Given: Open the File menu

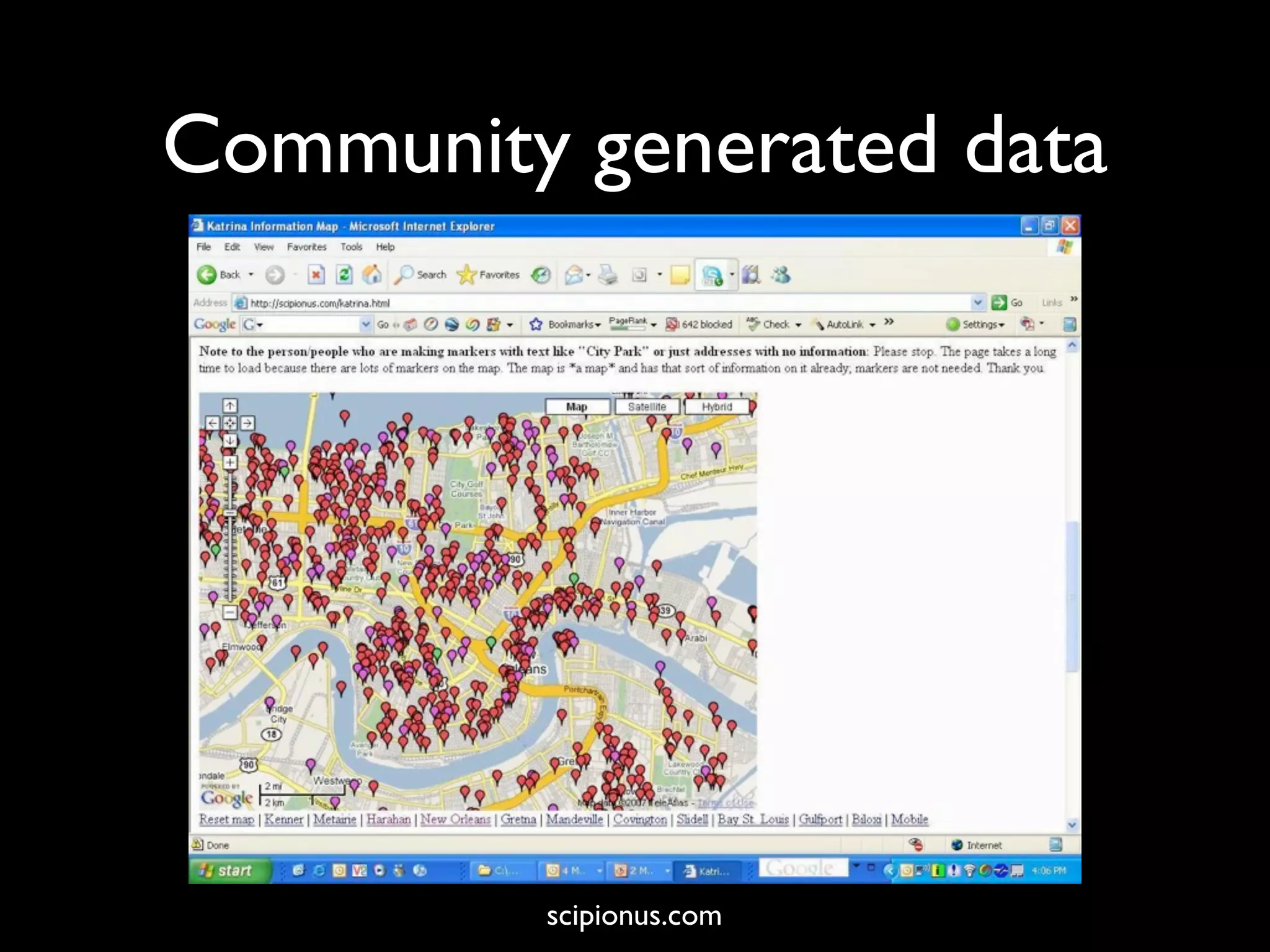Looking at the screenshot, I should 203,247.
